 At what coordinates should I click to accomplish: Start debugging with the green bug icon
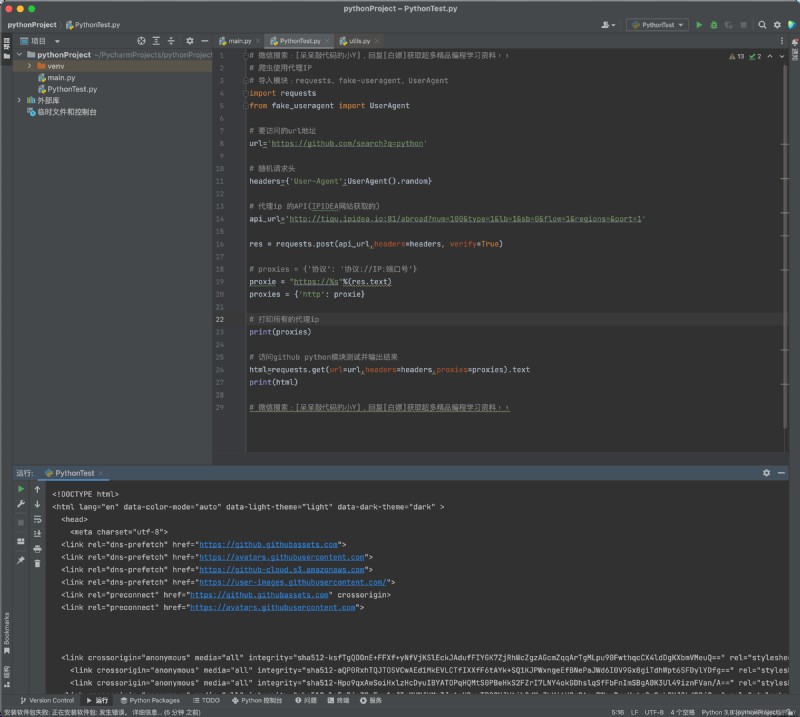coord(714,24)
